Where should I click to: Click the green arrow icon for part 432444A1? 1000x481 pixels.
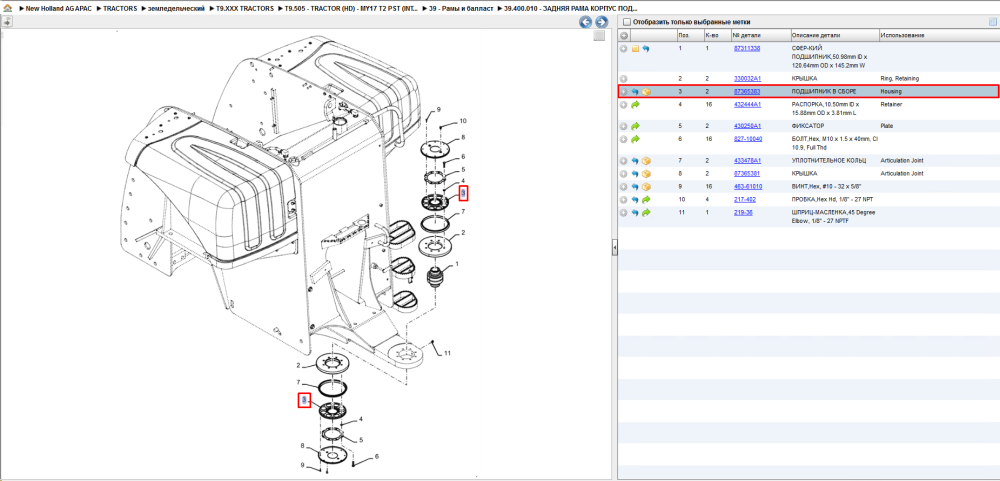click(635, 105)
